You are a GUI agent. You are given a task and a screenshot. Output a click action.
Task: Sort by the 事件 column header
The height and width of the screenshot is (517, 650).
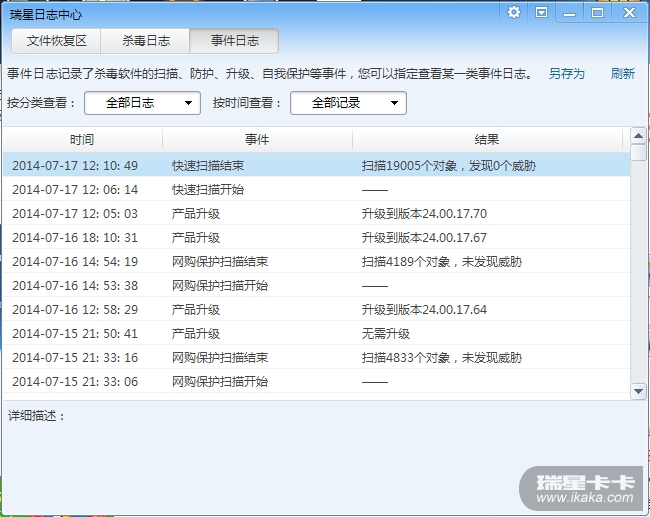click(x=257, y=139)
